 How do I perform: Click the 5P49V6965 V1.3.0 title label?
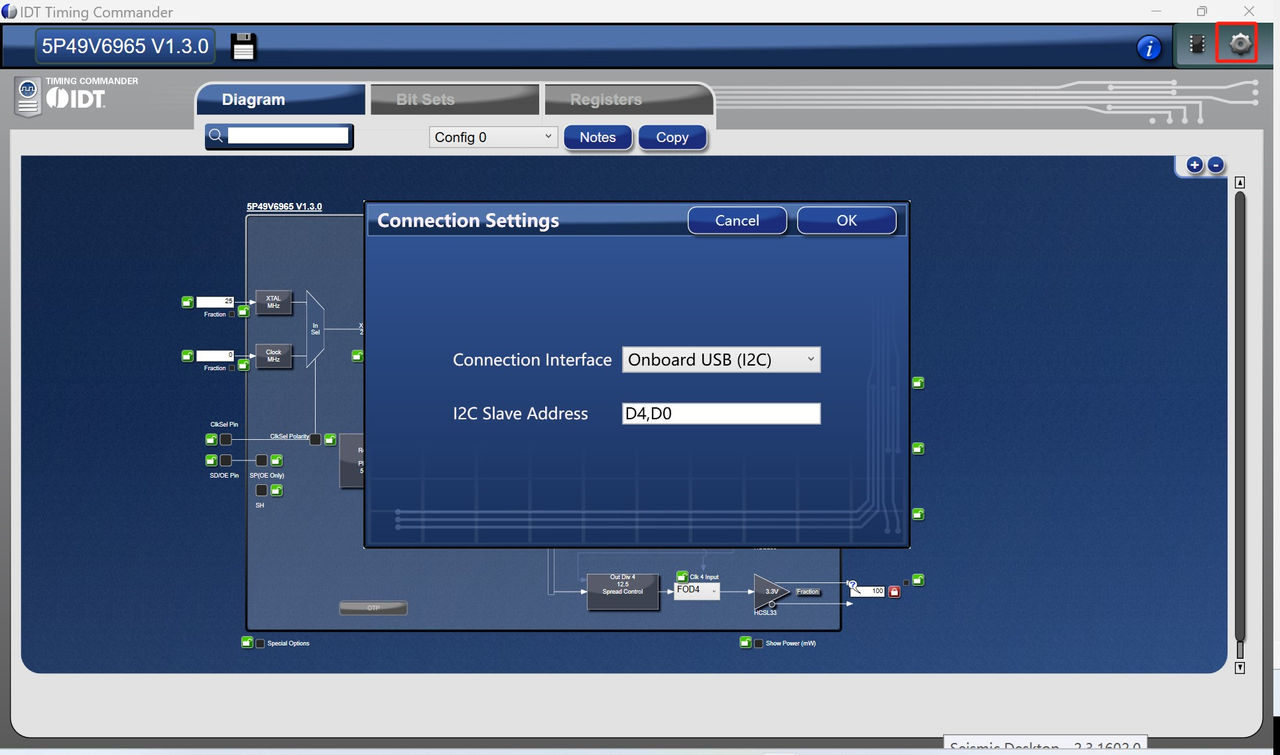(125, 46)
